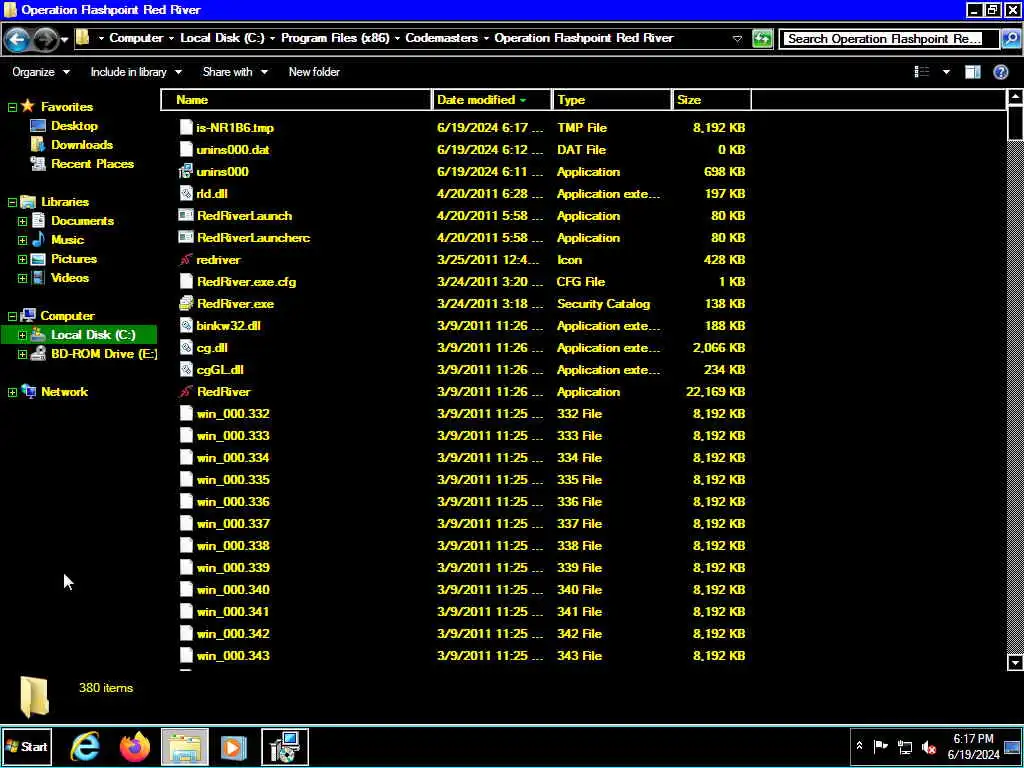This screenshot has width=1024, height=768.
Task: Sort by the Type column header
Action: (612, 100)
